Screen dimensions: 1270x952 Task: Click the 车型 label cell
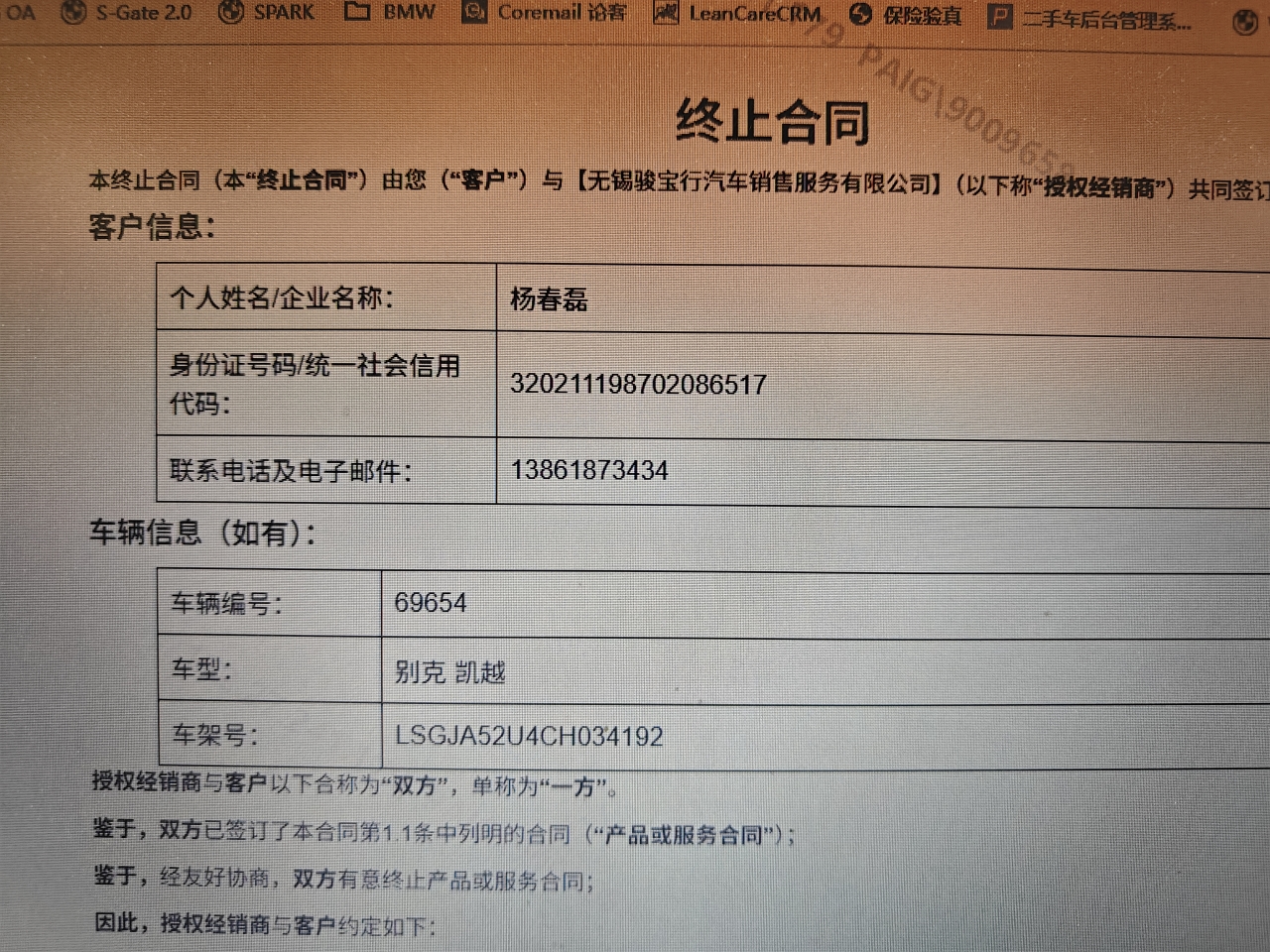(270, 669)
